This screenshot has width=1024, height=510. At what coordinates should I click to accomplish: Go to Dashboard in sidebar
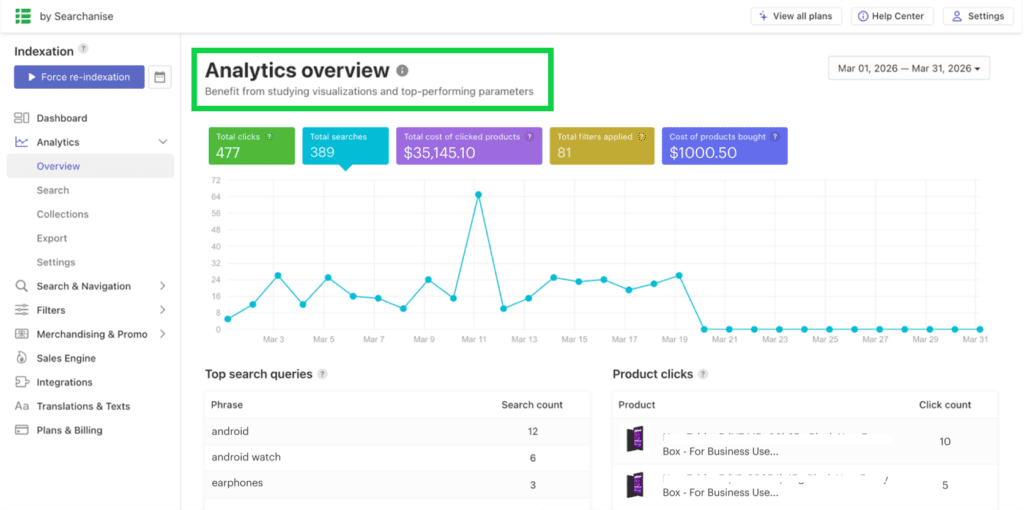pos(62,118)
